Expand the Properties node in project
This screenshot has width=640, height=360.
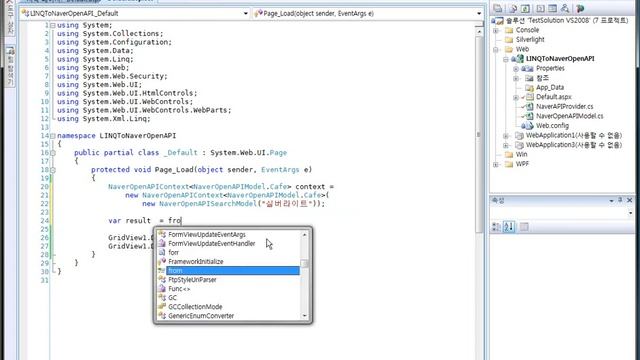516,69
